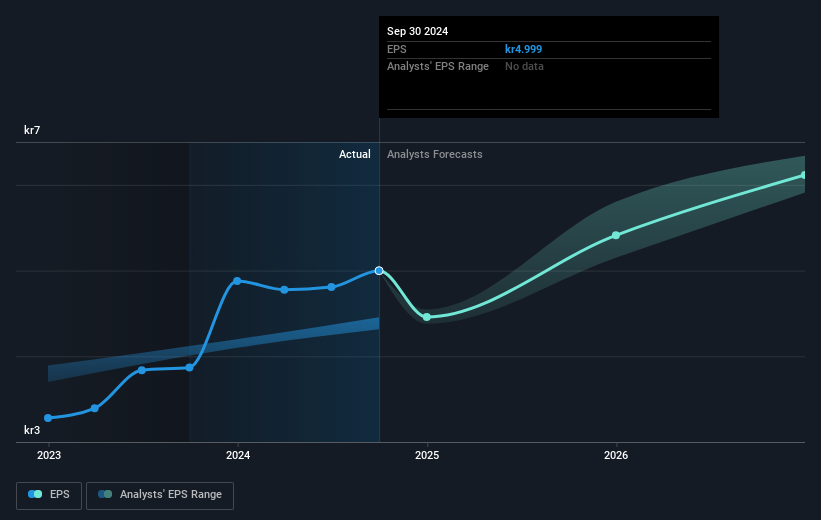
Task: Click the kr3 y-axis label
Action: (x=32, y=430)
